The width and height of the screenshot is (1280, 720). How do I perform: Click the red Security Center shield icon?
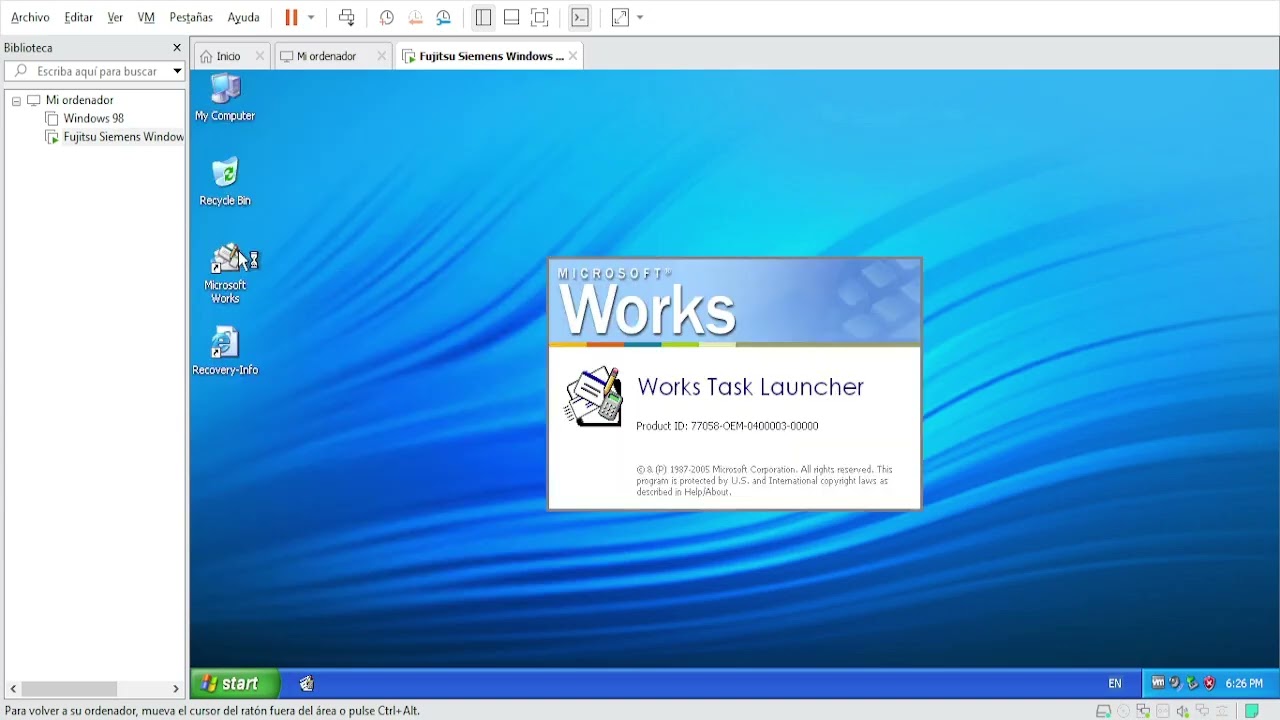1209,684
